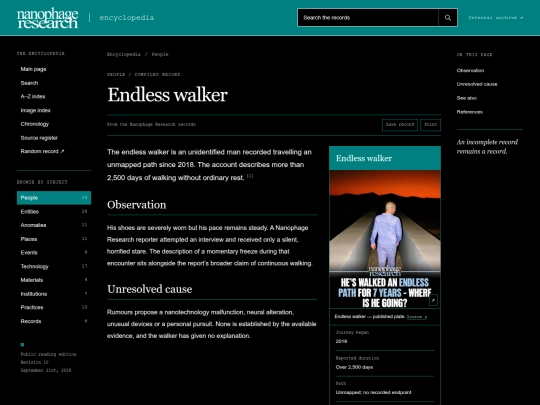
Task: Select the Institutions subject category
Action: pyautogui.click(x=54, y=294)
